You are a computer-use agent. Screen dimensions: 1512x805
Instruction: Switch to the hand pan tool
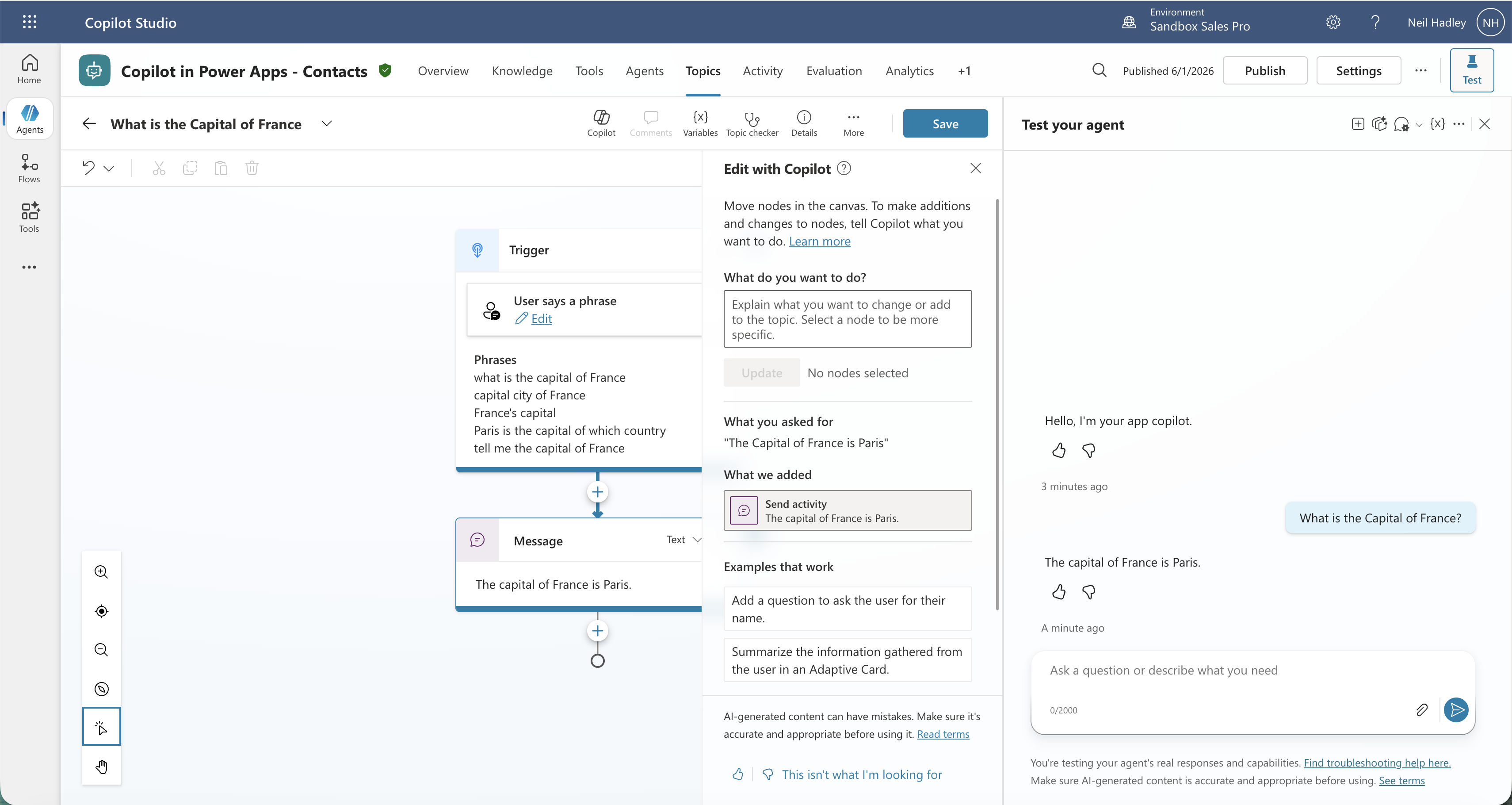[x=102, y=766]
